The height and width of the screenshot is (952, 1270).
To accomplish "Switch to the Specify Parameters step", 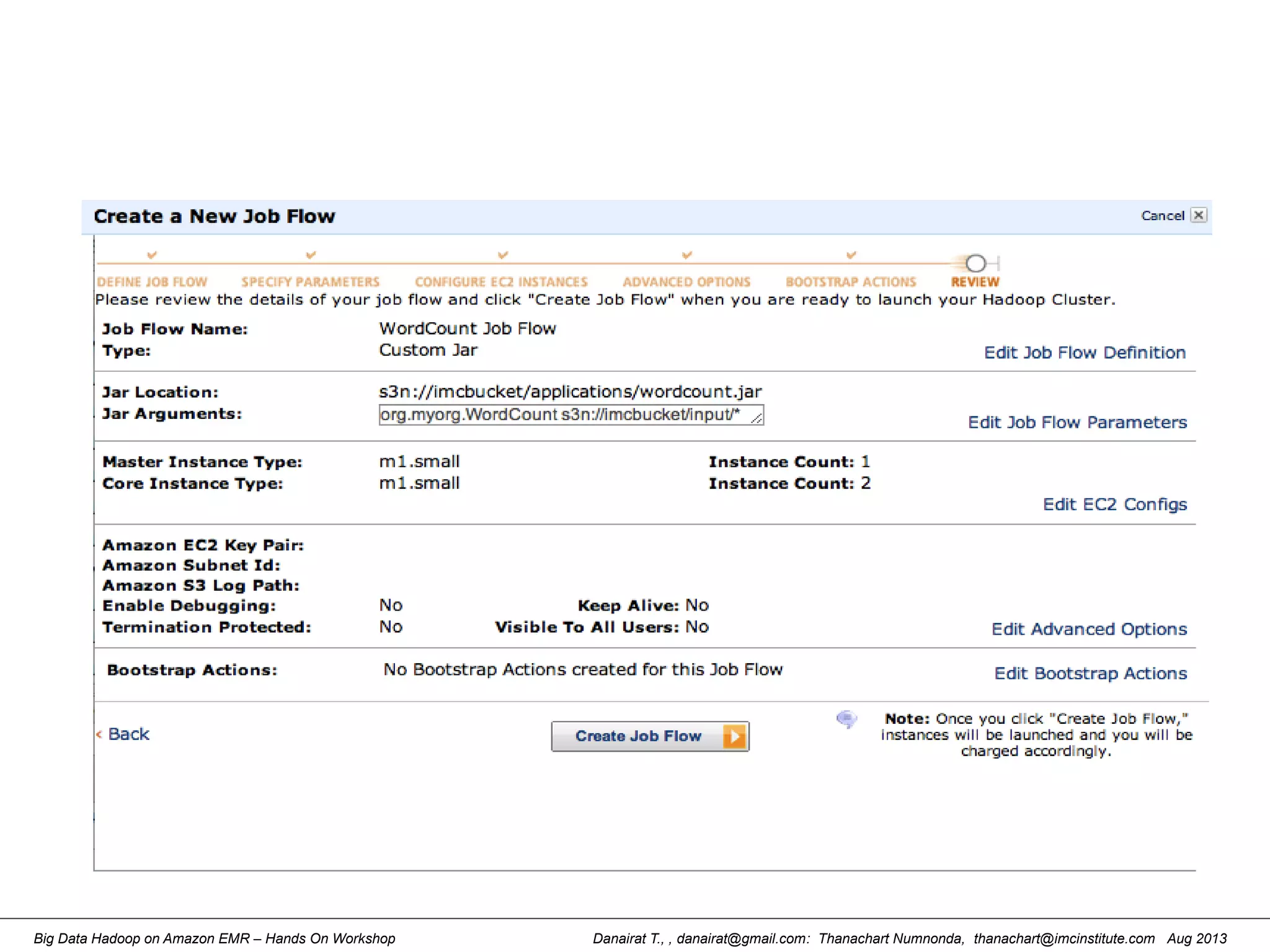I will click(310, 282).
